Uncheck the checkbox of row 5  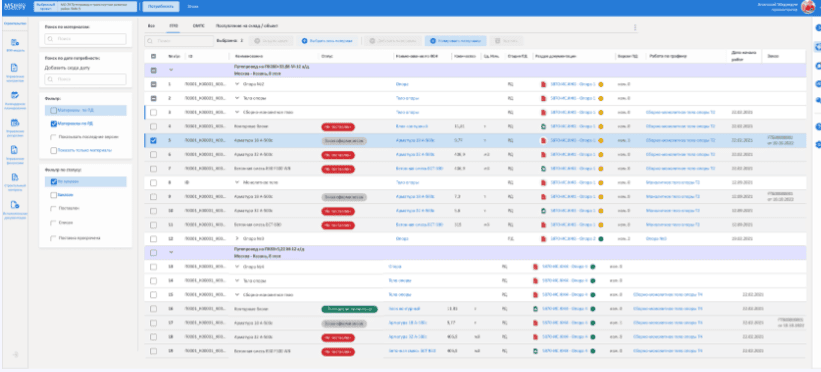click(x=153, y=140)
